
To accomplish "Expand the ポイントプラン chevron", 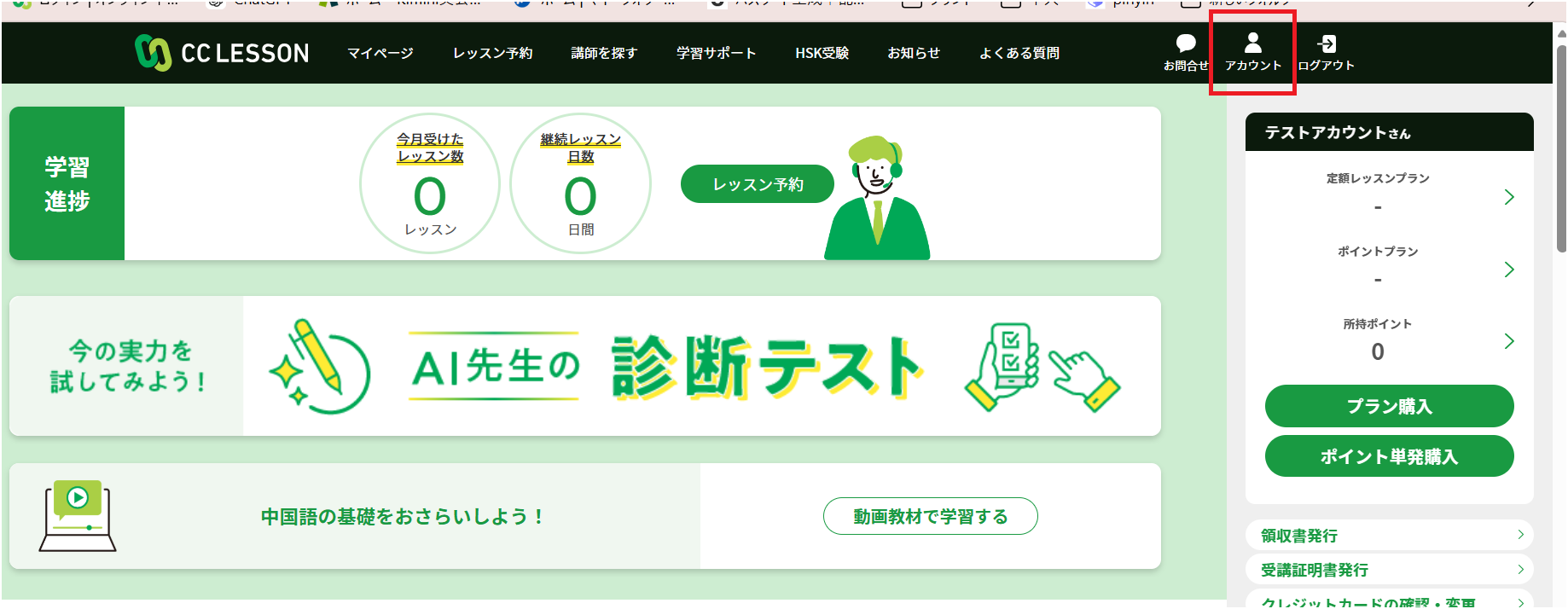I will (1508, 270).
